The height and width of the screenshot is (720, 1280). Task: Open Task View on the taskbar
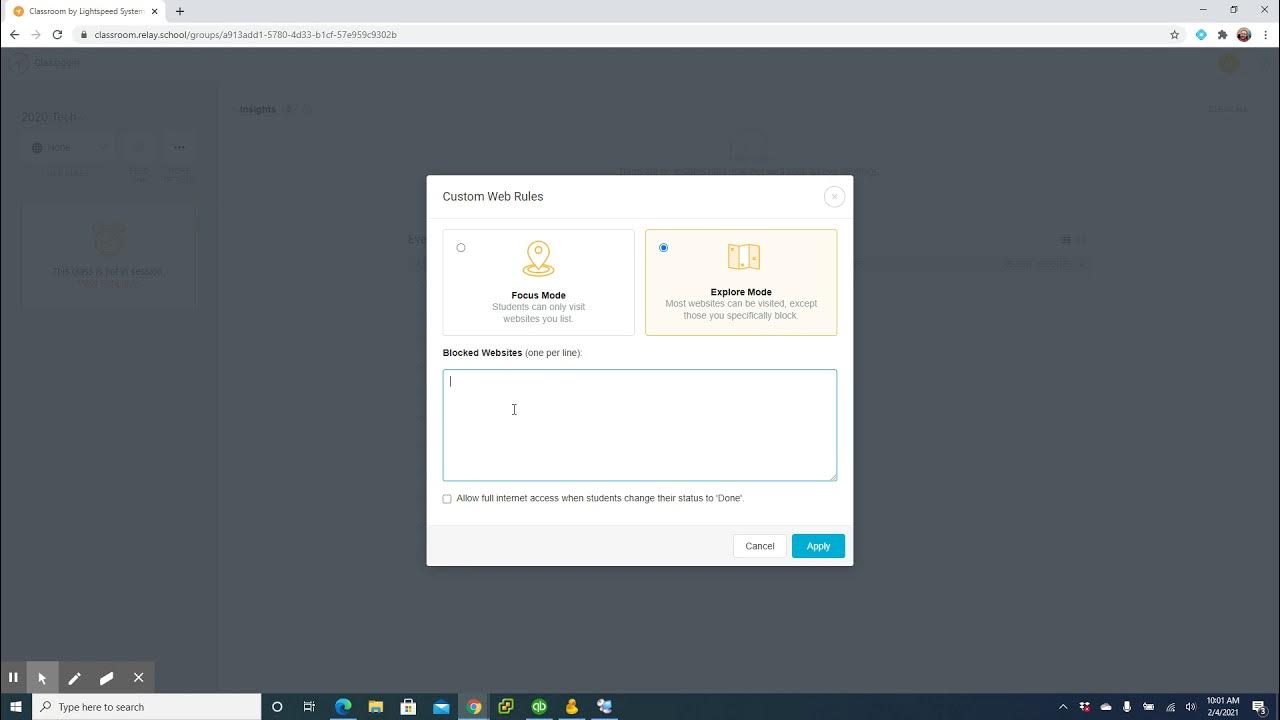[309, 706]
